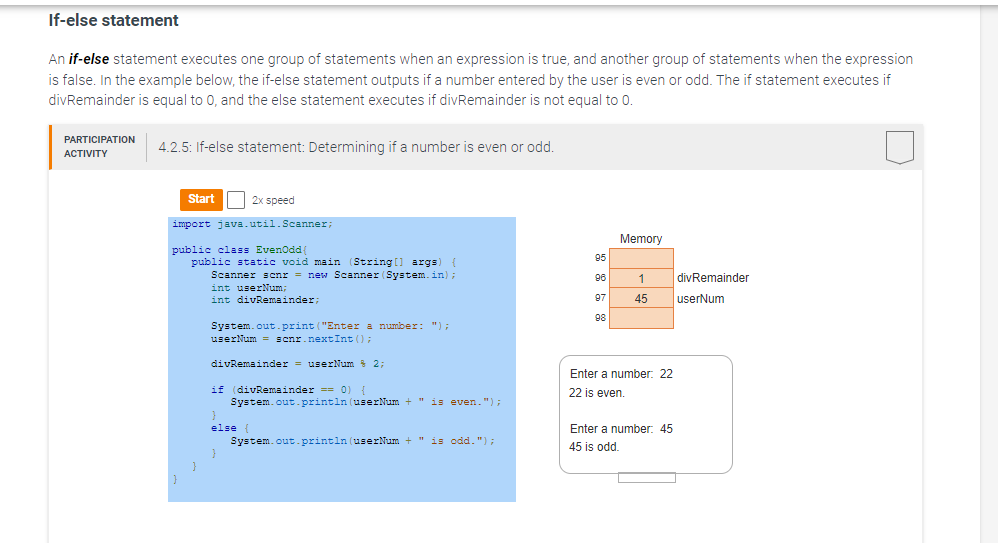Click the 'public static void main' code line
This screenshot has height=543, width=998.
coord(324,262)
